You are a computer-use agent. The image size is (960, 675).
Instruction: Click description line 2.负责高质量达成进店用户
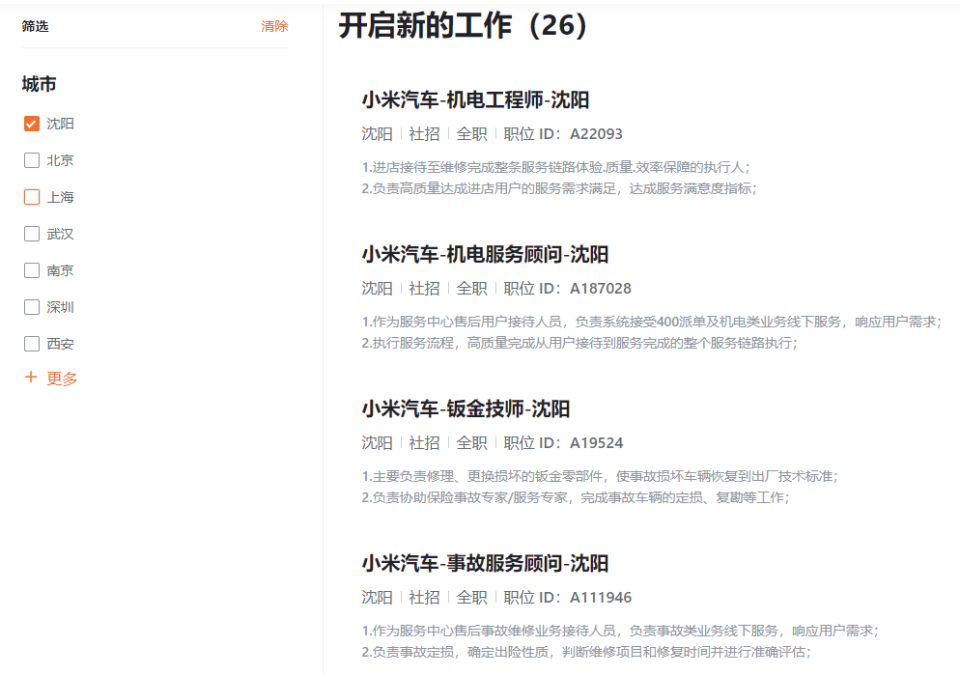point(559,188)
